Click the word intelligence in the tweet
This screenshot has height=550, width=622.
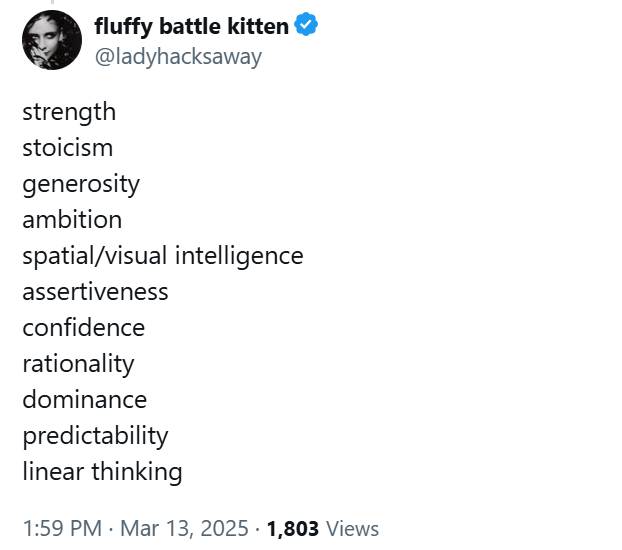tap(239, 256)
